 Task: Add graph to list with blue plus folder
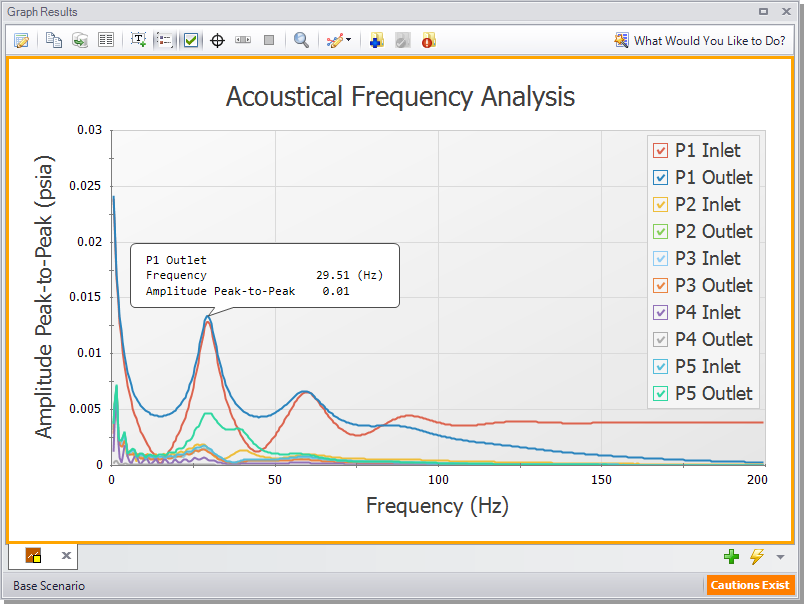(376, 40)
